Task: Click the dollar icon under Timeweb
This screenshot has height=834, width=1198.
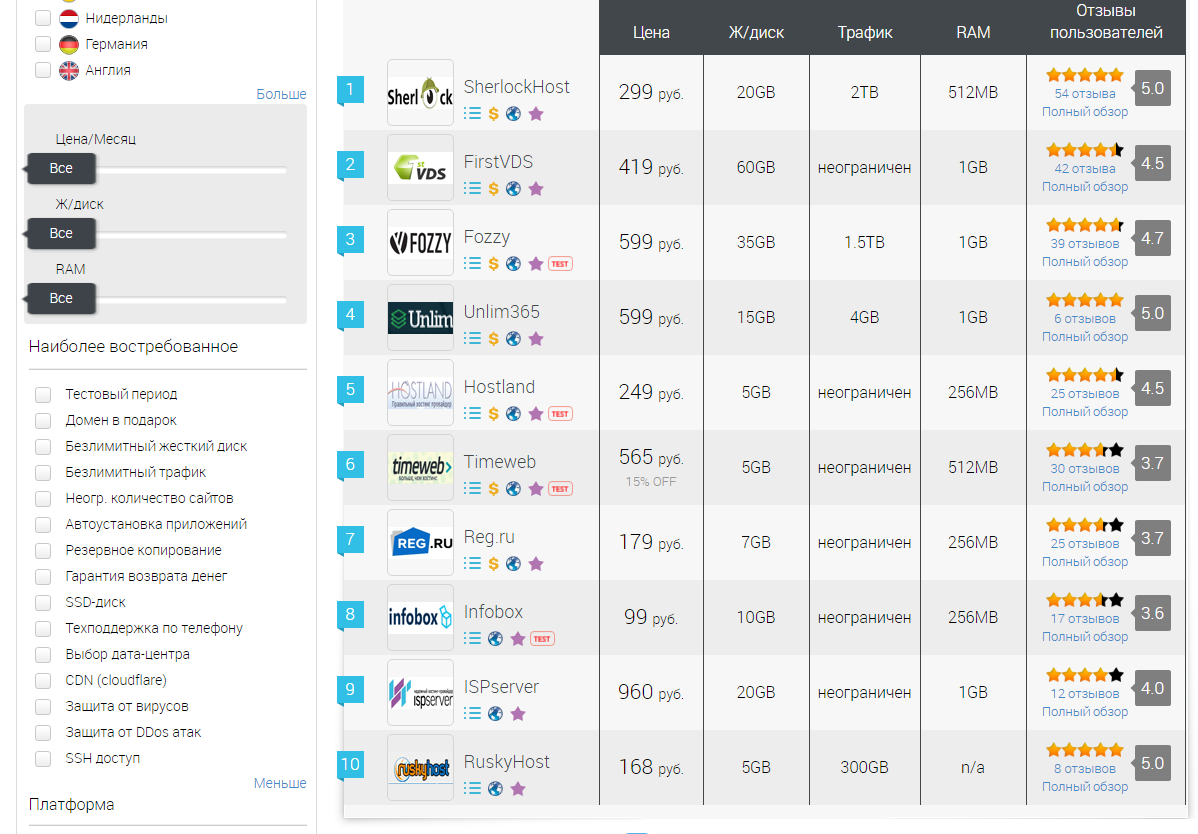Action: (494, 488)
